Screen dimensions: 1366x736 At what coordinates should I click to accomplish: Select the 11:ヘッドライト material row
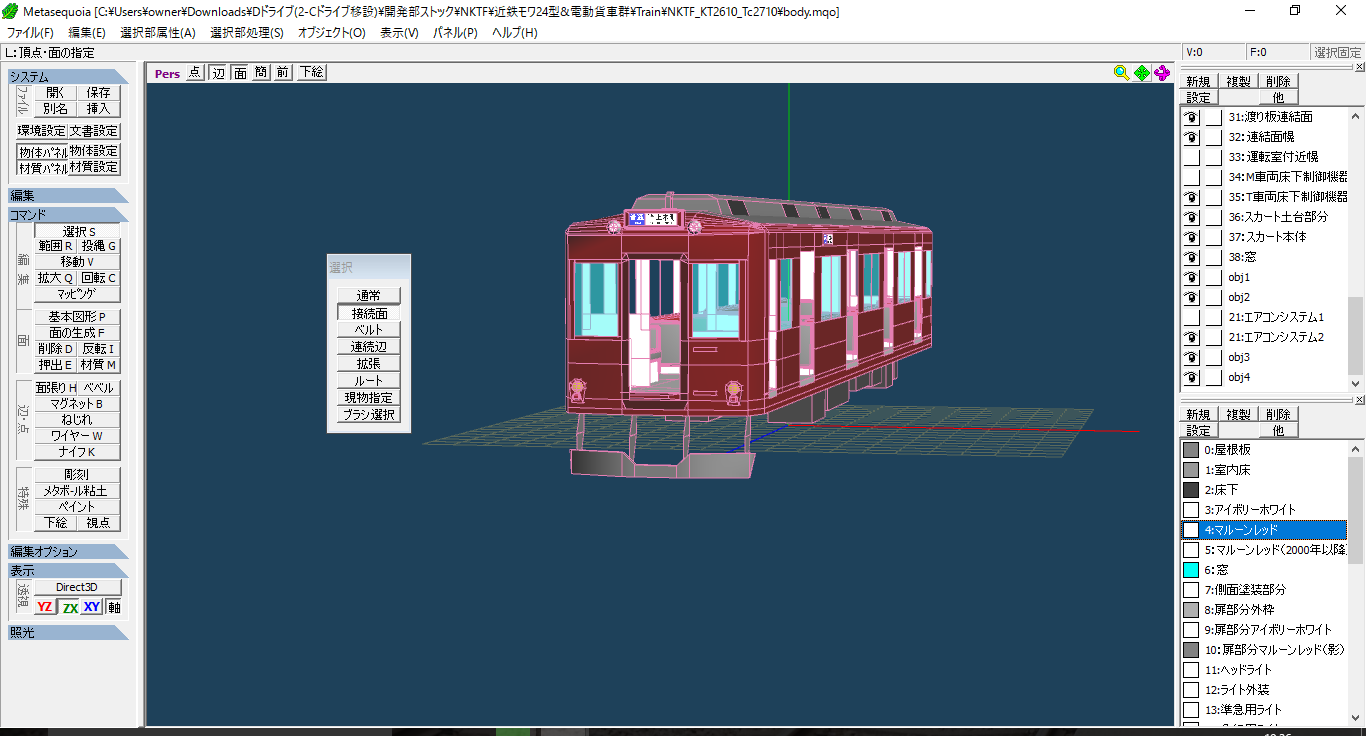click(x=1264, y=670)
